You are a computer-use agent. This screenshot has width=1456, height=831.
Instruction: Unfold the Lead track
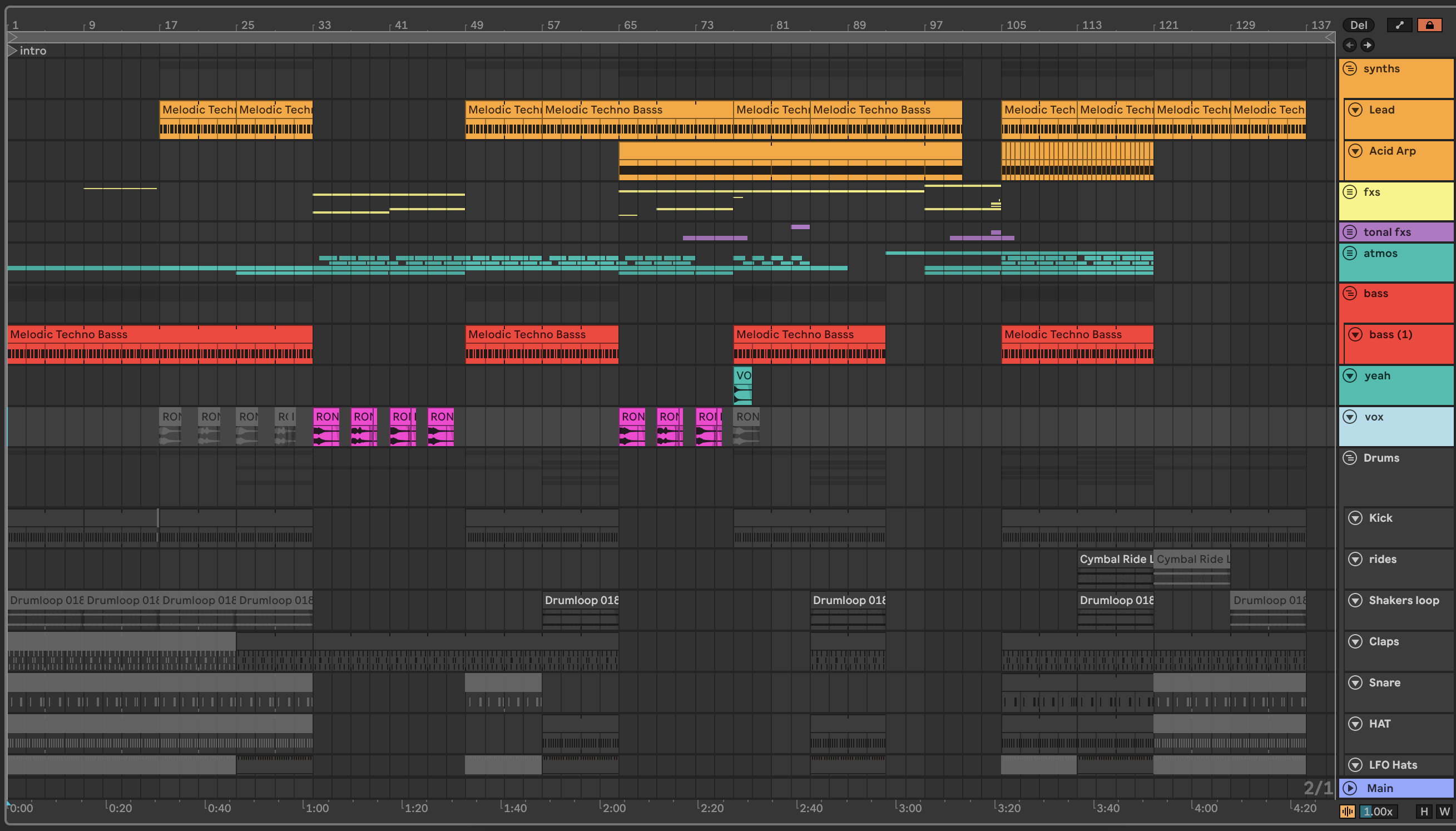click(x=1355, y=110)
